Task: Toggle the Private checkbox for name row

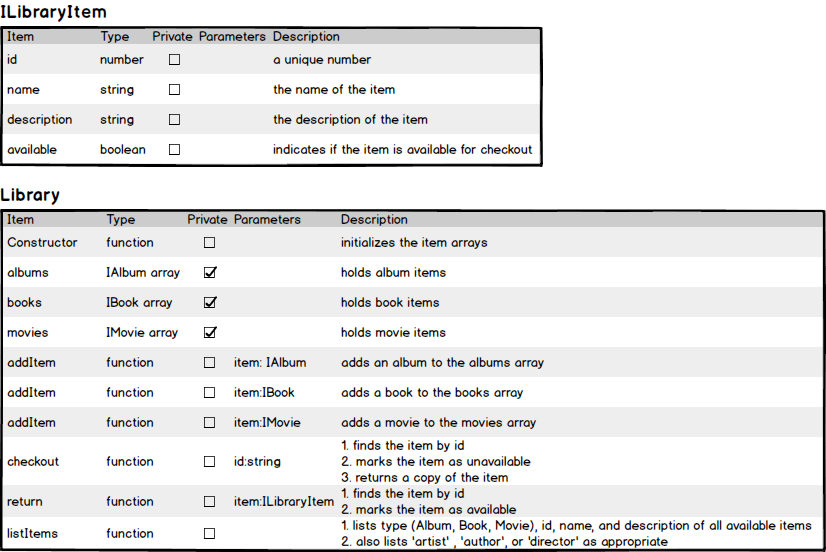Action: coord(174,90)
